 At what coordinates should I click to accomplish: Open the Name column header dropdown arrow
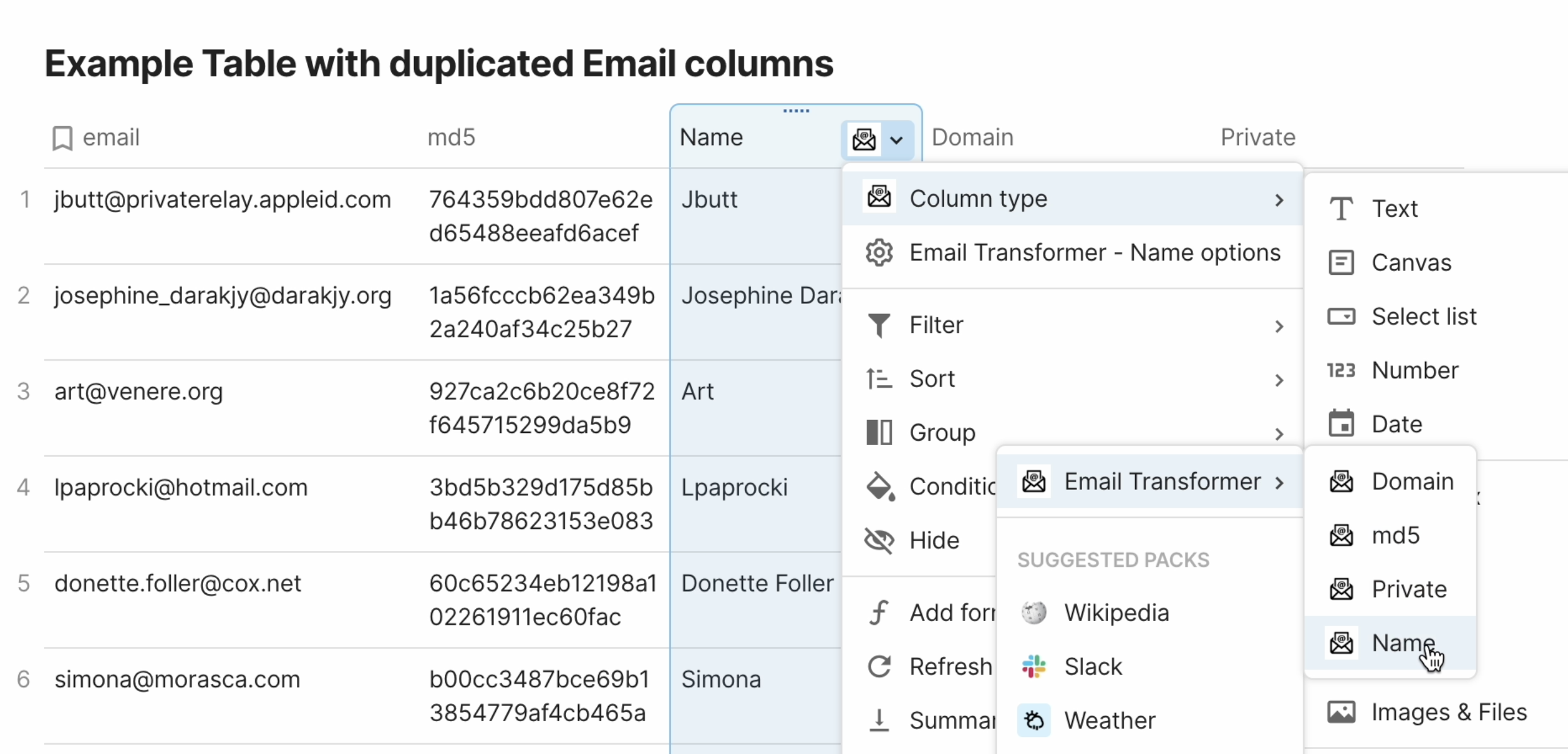click(896, 140)
